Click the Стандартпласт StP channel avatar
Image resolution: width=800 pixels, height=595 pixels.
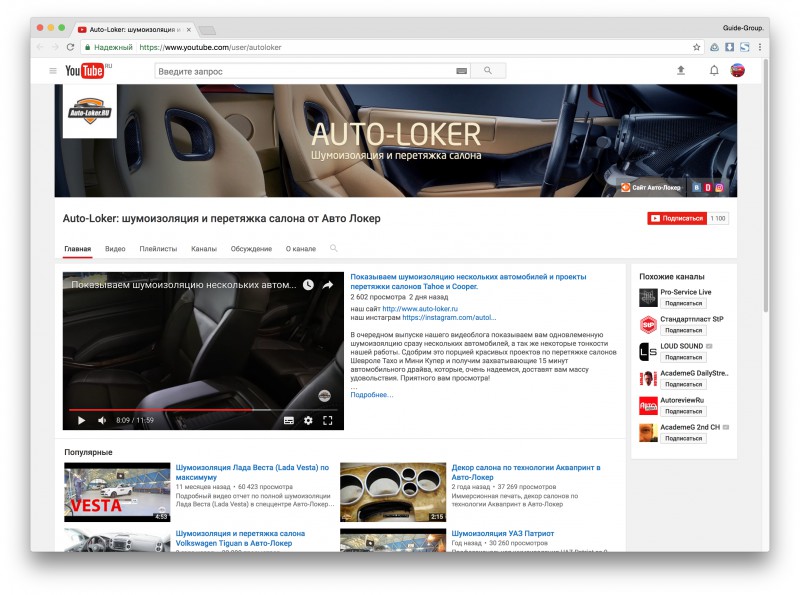point(648,324)
